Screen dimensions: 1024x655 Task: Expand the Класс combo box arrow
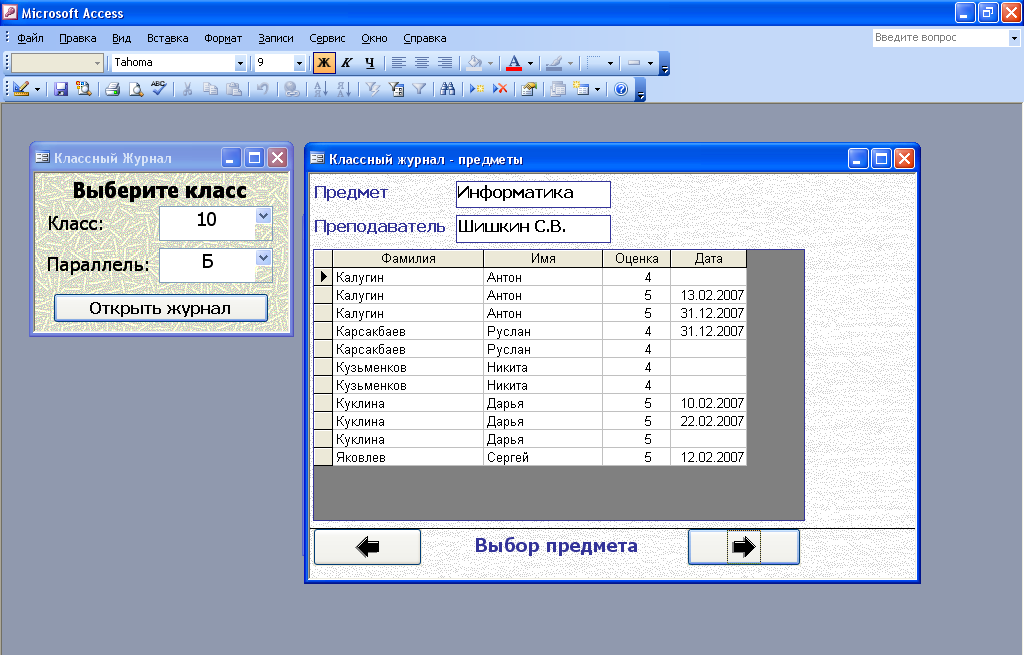[263, 216]
